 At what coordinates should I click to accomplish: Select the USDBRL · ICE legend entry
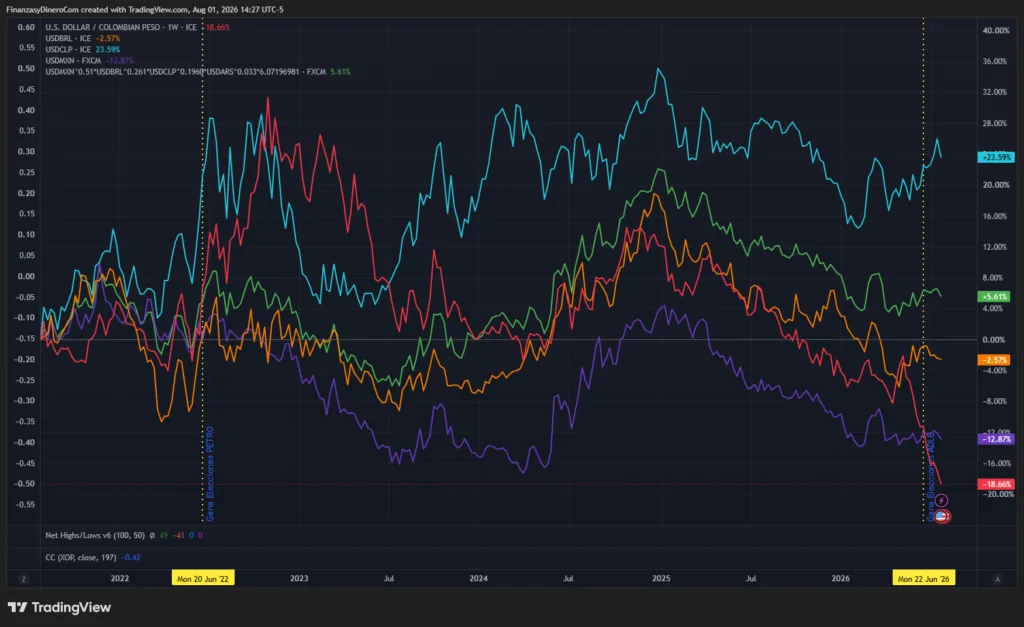point(68,39)
